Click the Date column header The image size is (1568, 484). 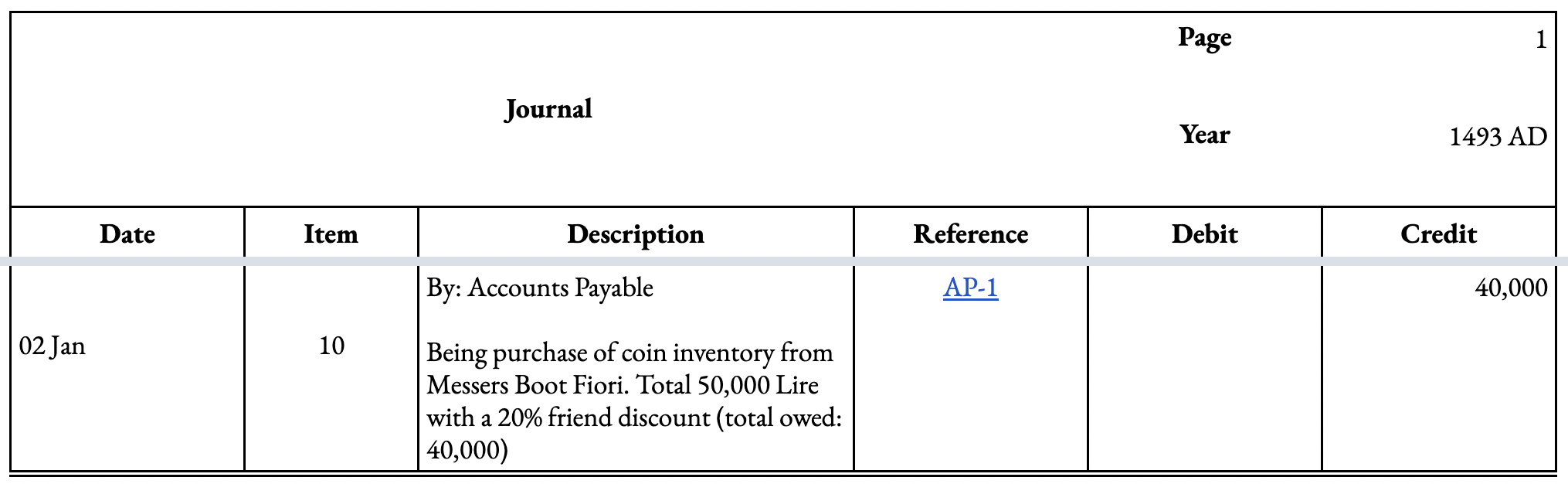pyautogui.click(x=127, y=233)
